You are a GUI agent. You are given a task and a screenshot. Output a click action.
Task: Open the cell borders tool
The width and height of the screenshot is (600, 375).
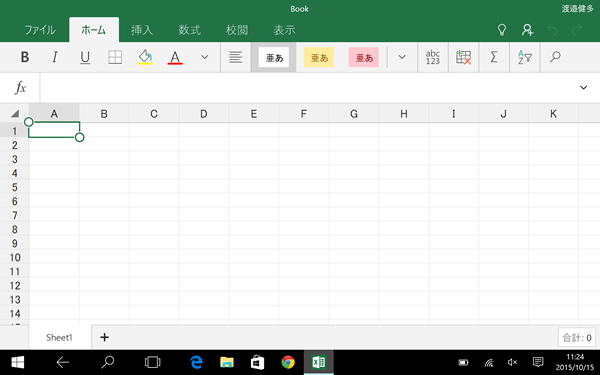pyautogui.click(x=115, y=57)
